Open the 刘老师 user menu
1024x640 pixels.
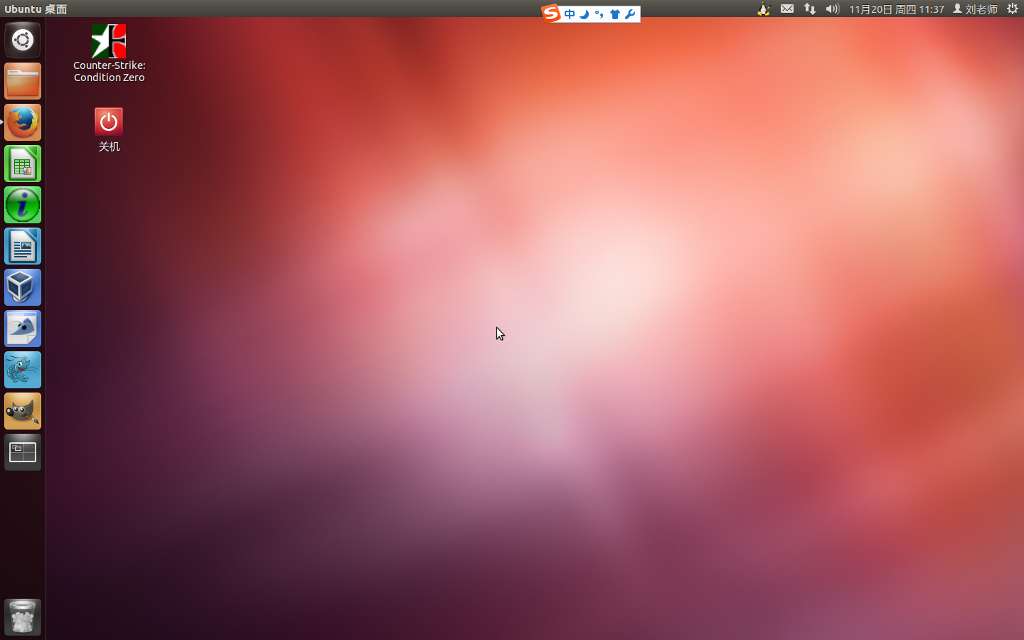975,9
